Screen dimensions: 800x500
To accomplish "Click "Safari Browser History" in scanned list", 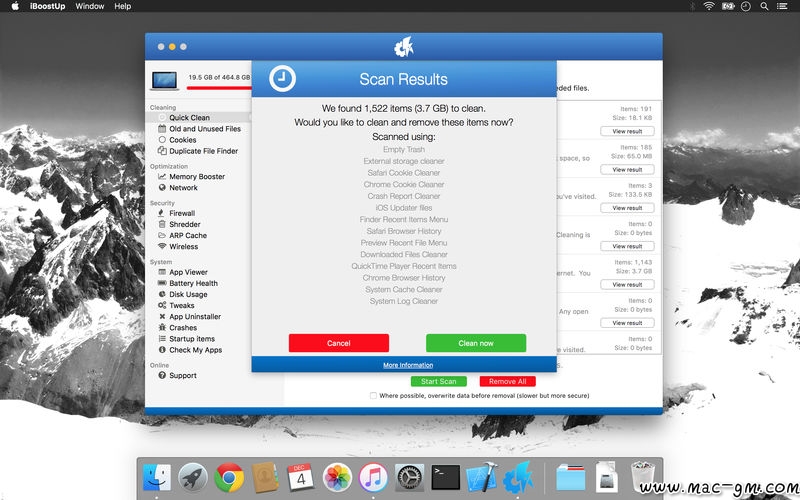I will pos(404,231).
